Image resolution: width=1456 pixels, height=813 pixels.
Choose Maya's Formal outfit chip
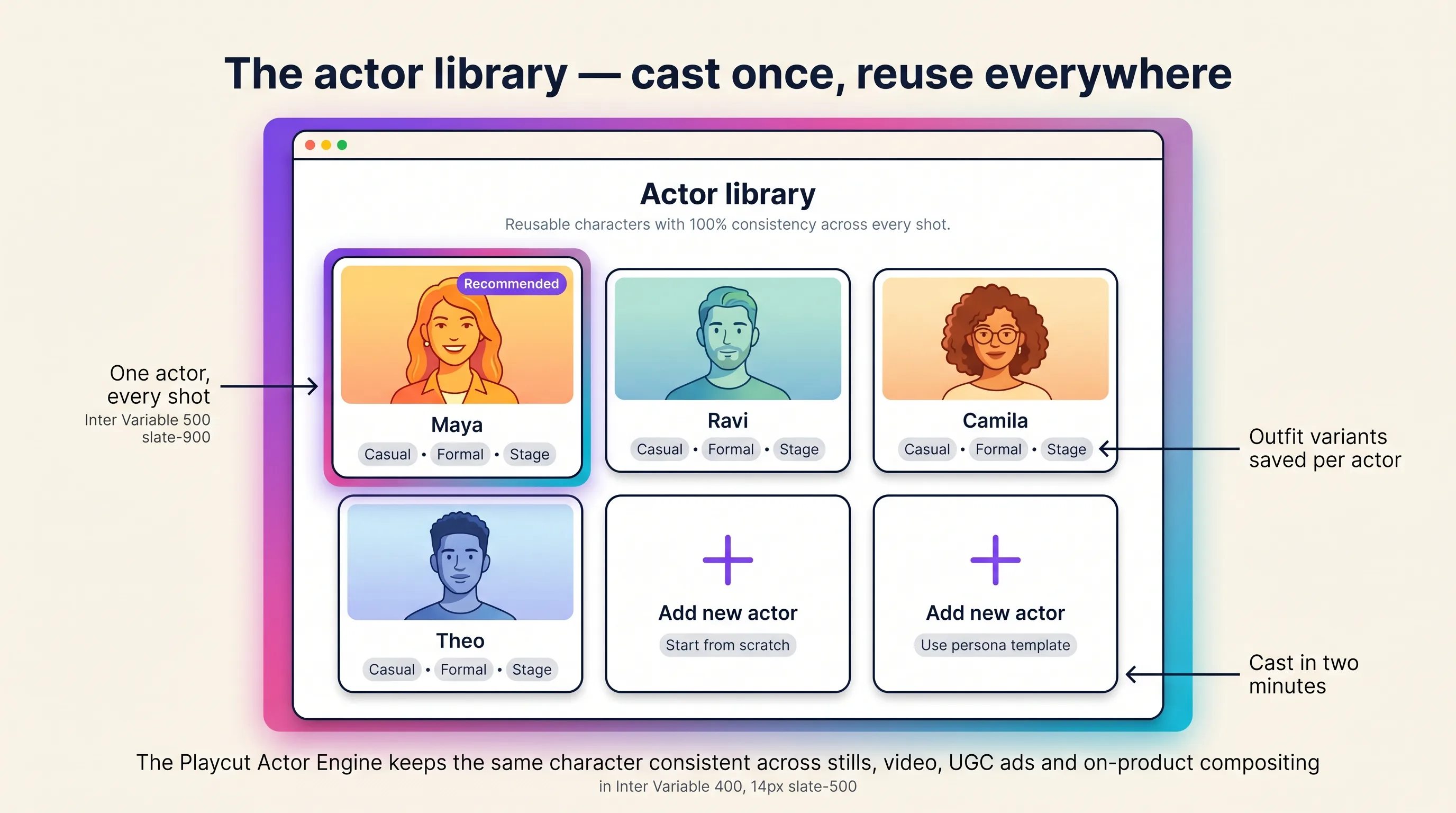[x=460, y=454]
